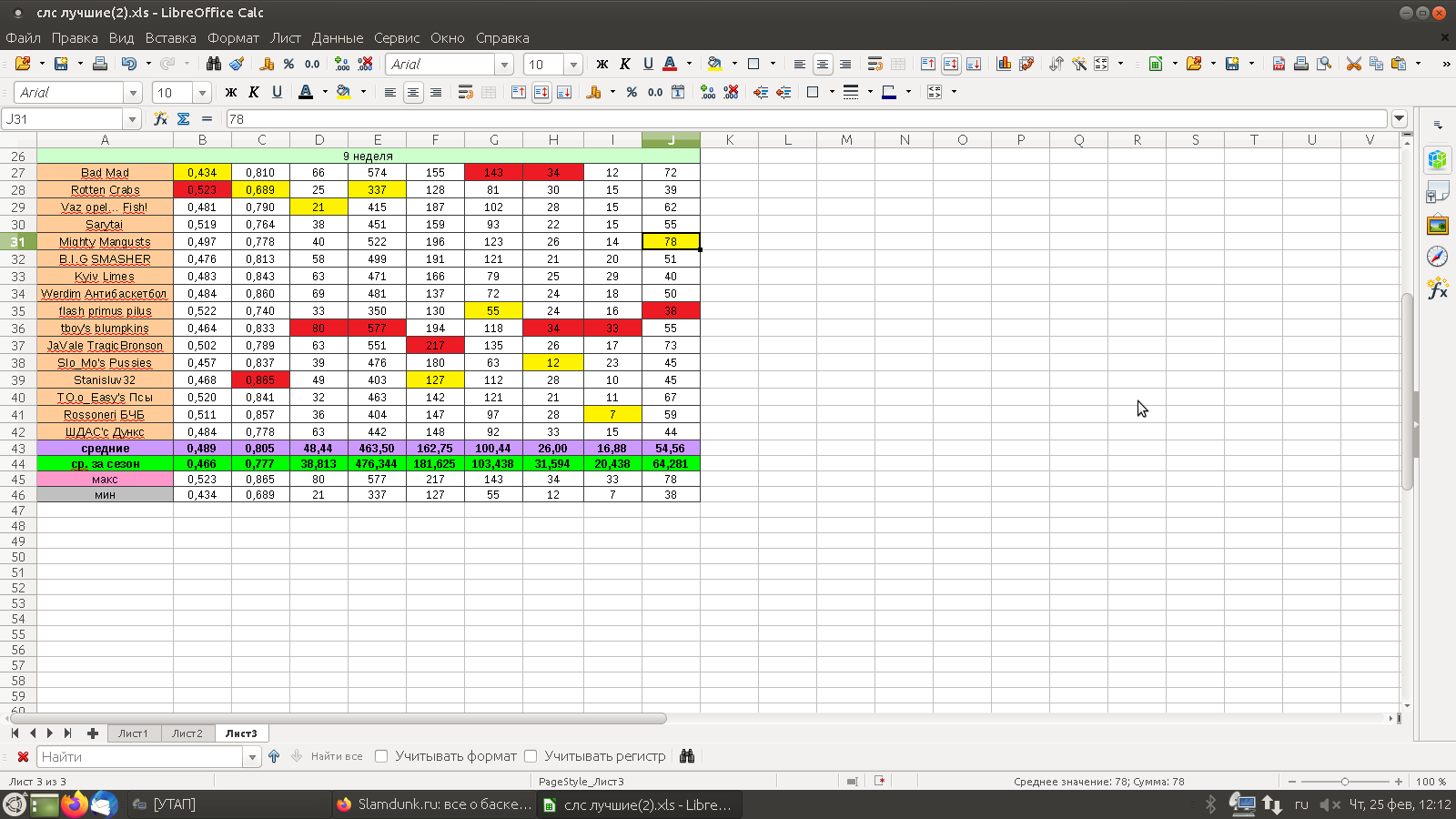
Task: Show hidden toolbar buttons via double chevron
Action: 1446,64
